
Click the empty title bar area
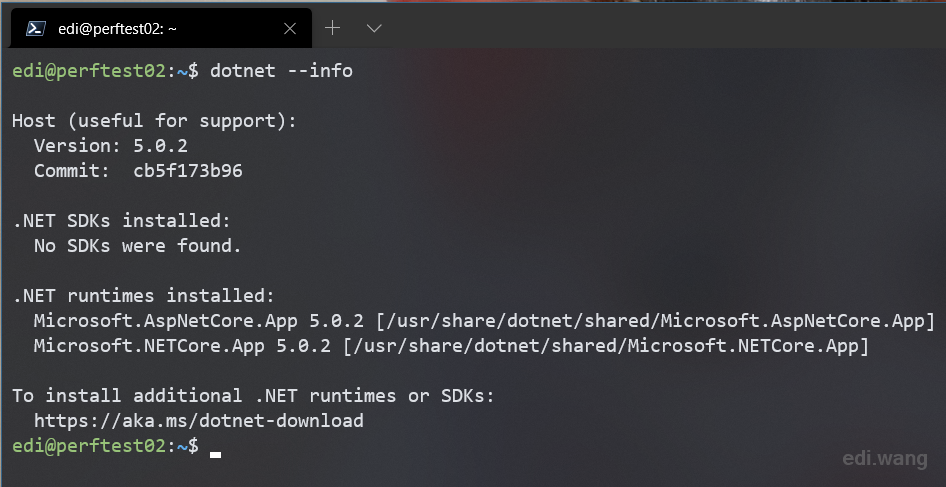point(664,27)
